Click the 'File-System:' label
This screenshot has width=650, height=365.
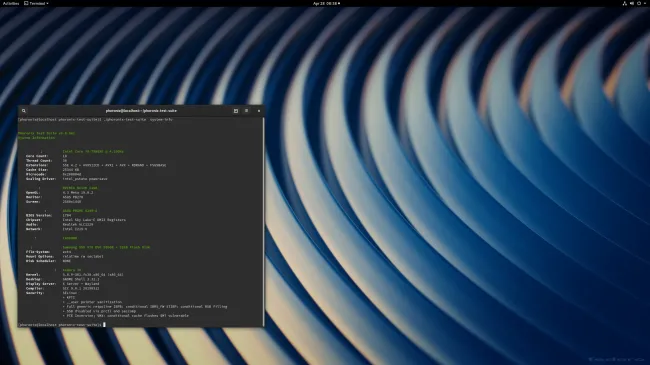pyautogui.click(x=38, y=252)
